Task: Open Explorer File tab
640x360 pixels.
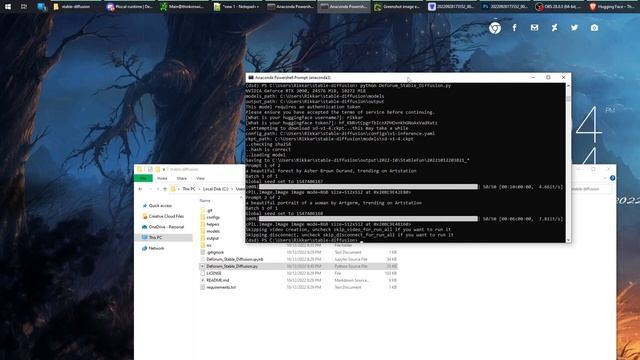Action: coord(143,178)
